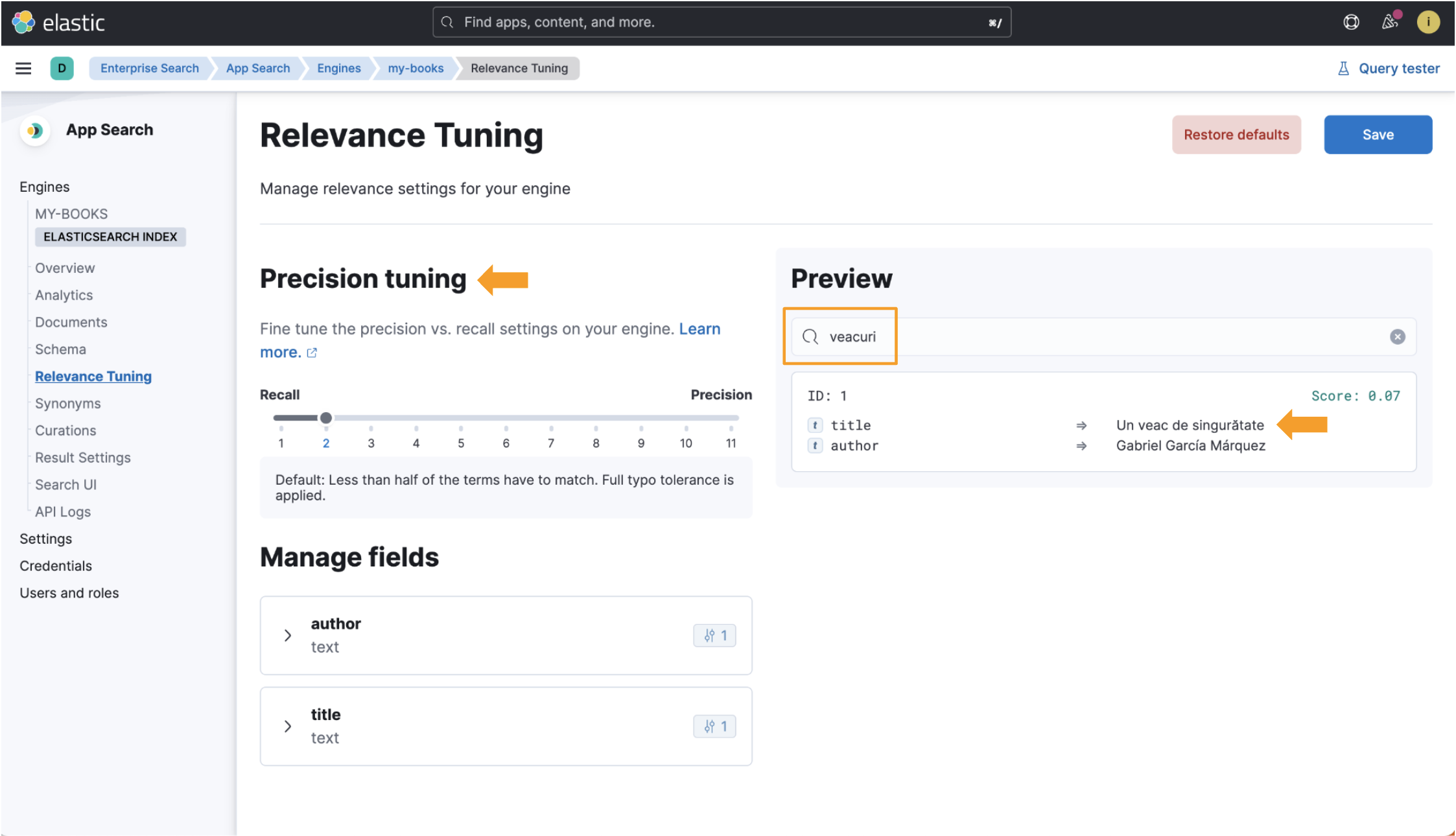
Task: Click the author text type icon in result
Action: [x=815, y=446]
